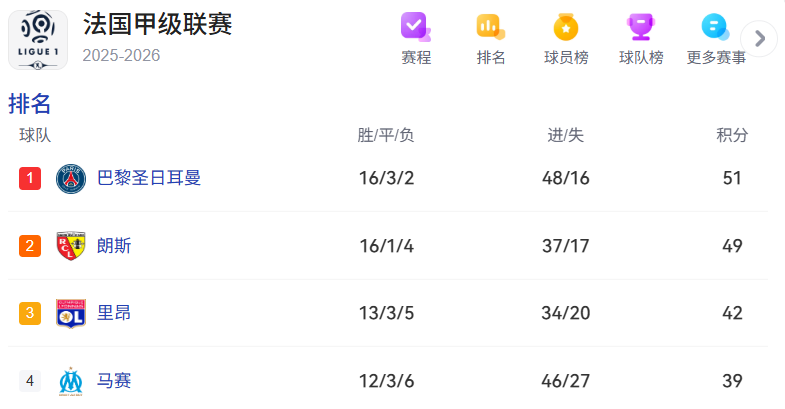Open the 更多赛事 more events icon
The image size is (785, 409).
(x=716, y=26)
